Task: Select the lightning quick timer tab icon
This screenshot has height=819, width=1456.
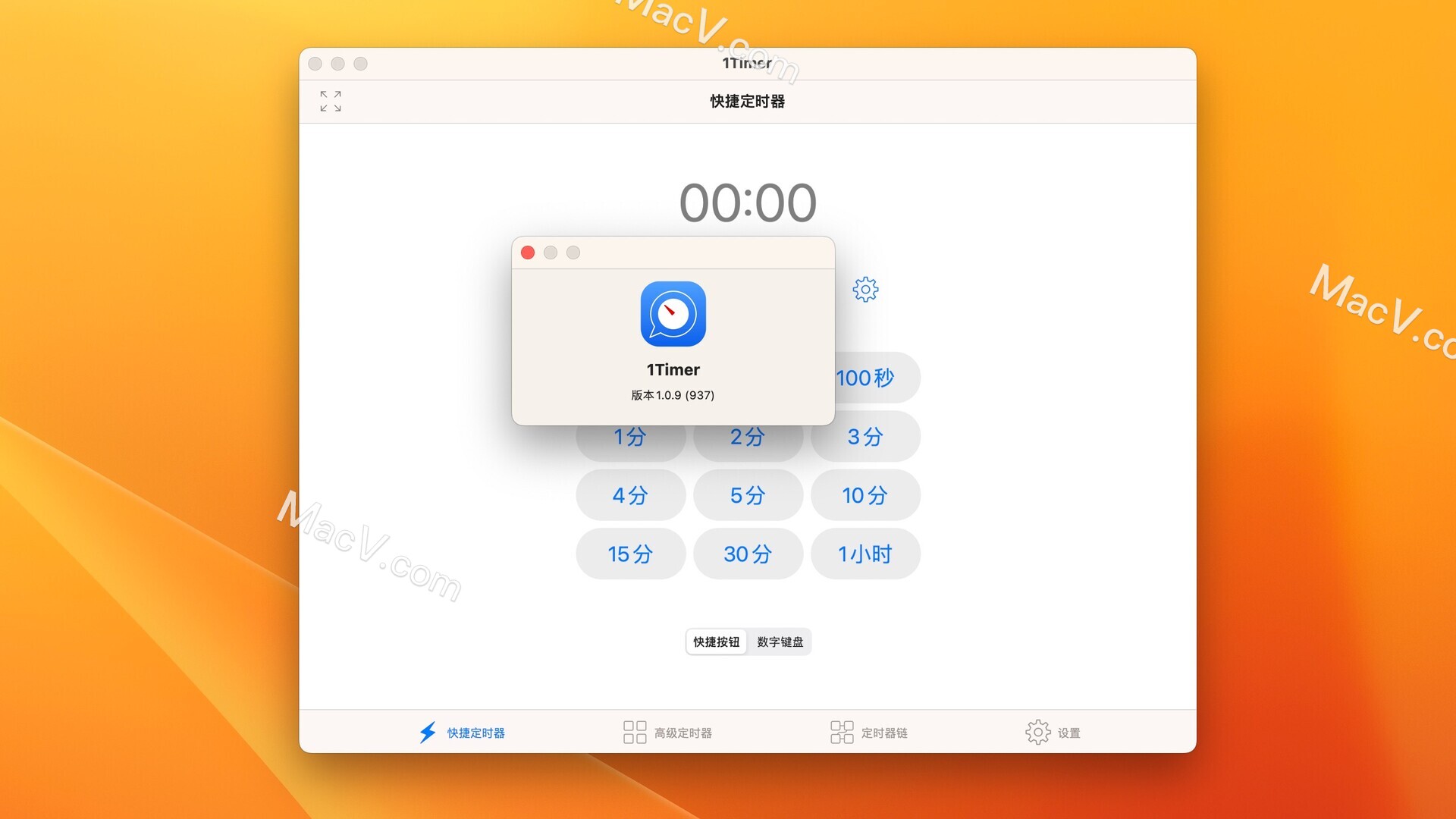Action: (x=428, y=733)
